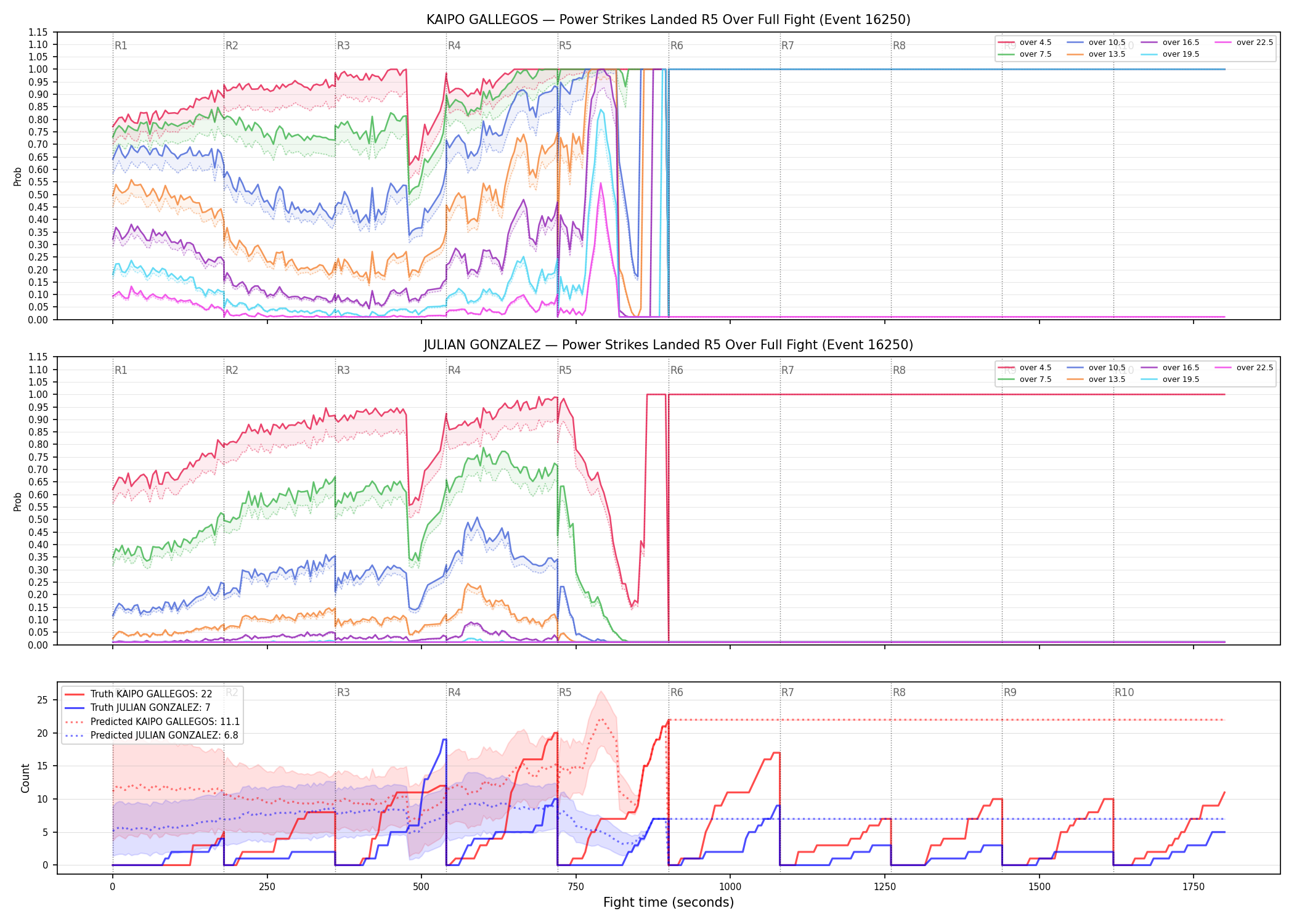
Task: Click the 1750 tick on the time axis
Action: [x=1194, y=887]
